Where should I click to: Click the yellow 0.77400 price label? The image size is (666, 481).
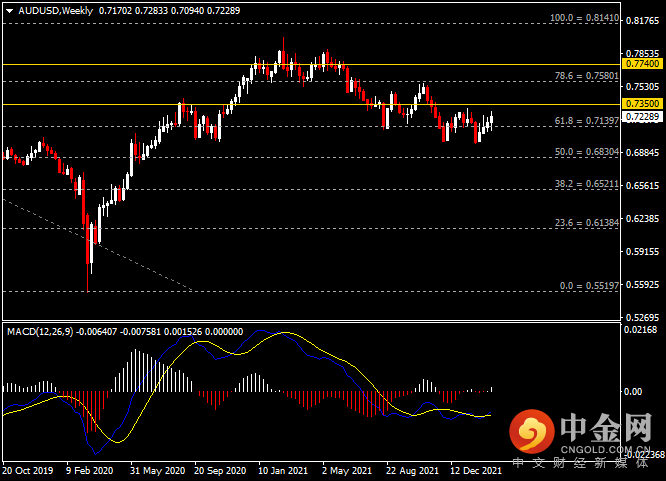click(x=642, y=64)
